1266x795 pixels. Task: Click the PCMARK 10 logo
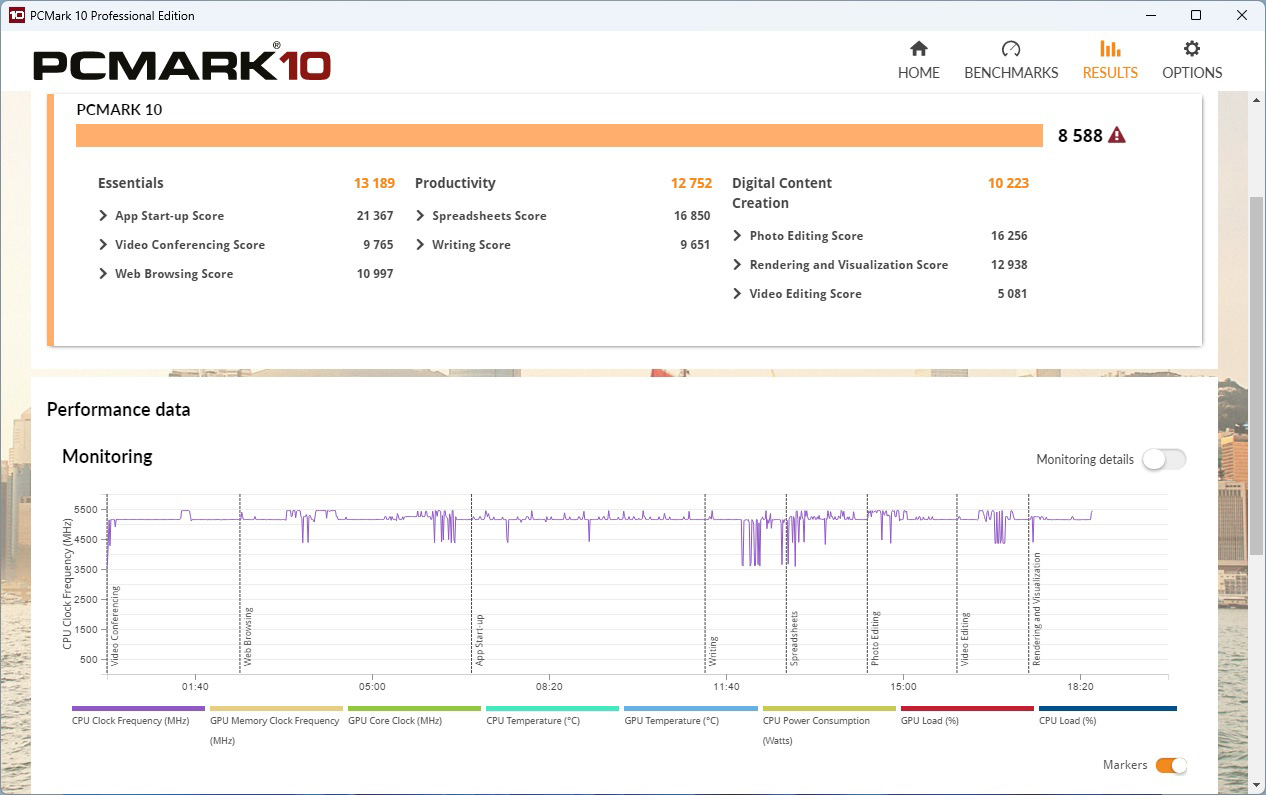pos(182,63)
